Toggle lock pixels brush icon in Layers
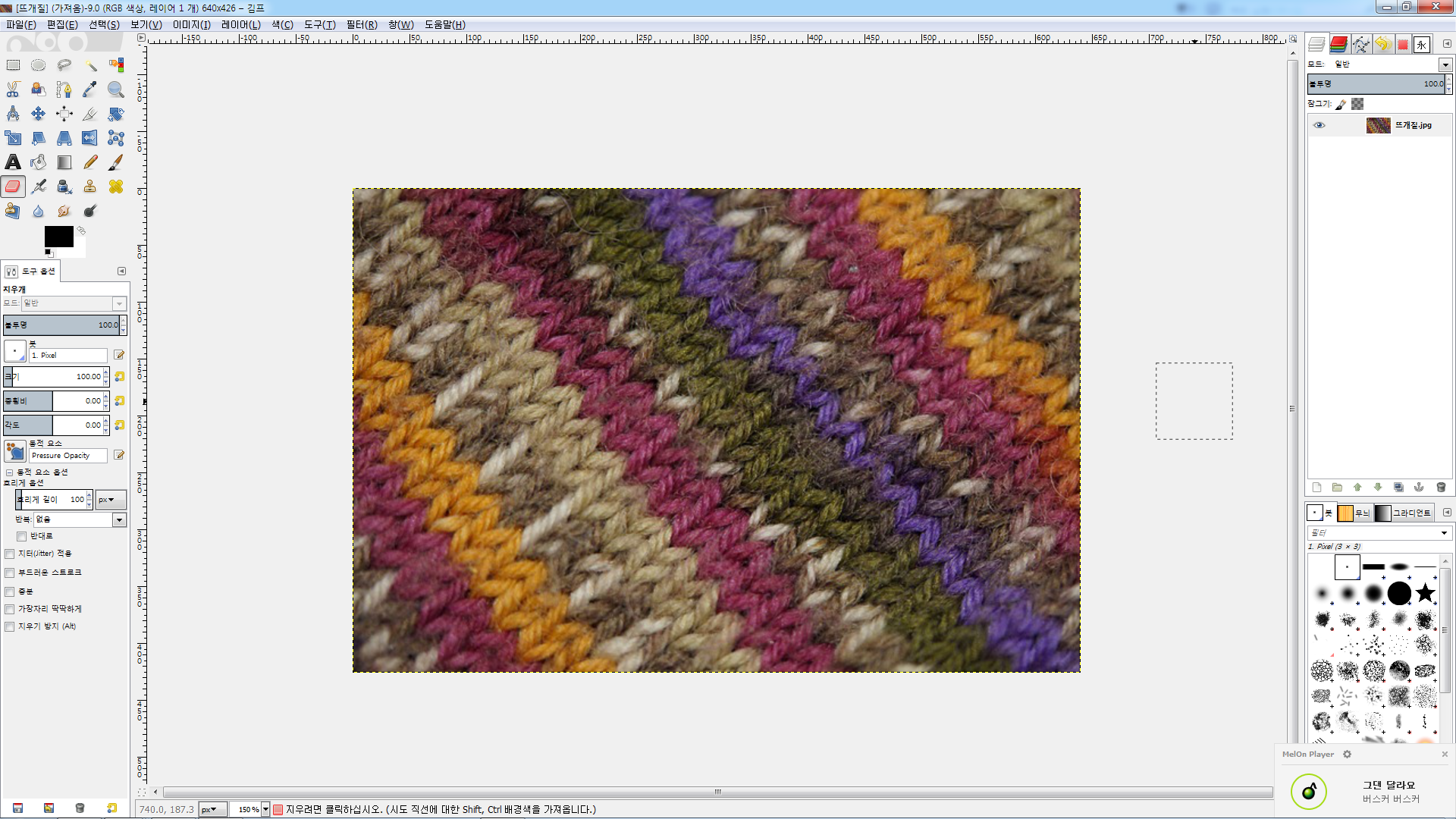Screen dimensions: 1456x819 point(1341,105)
